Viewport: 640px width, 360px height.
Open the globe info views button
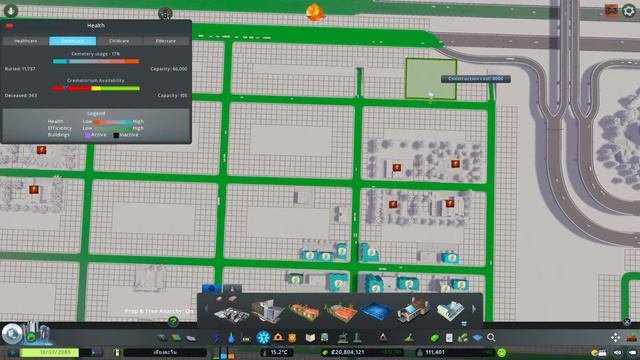click(12, 333)
